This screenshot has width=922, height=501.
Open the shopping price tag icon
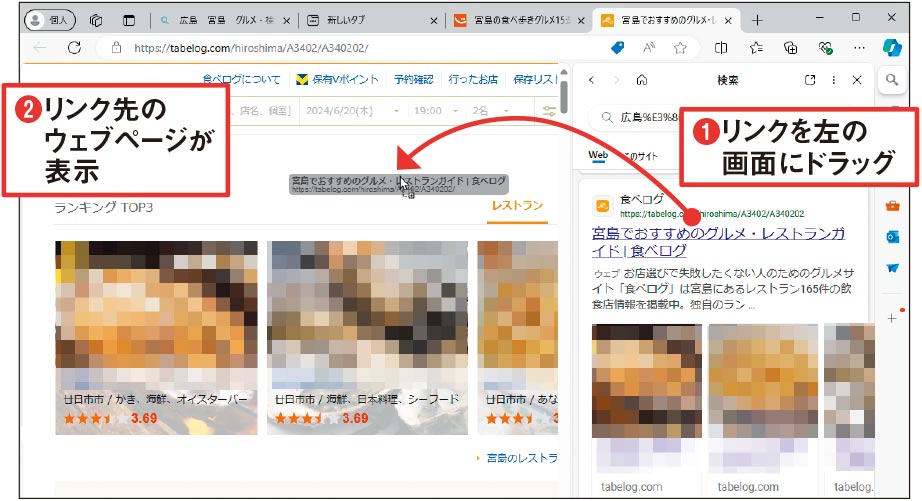(617, 48)
